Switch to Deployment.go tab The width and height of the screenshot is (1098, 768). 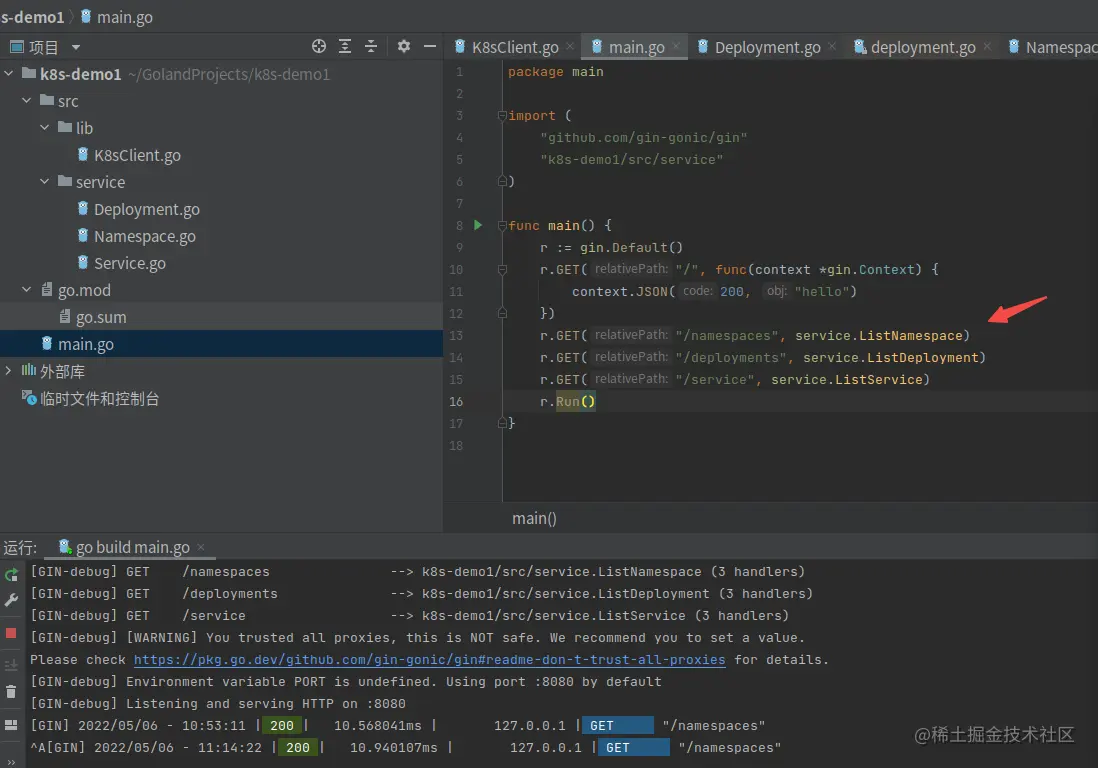point(767,47)
